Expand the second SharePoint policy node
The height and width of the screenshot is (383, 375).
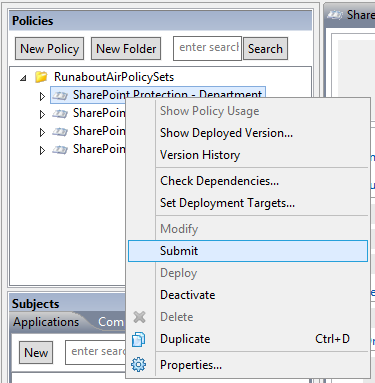42,114
